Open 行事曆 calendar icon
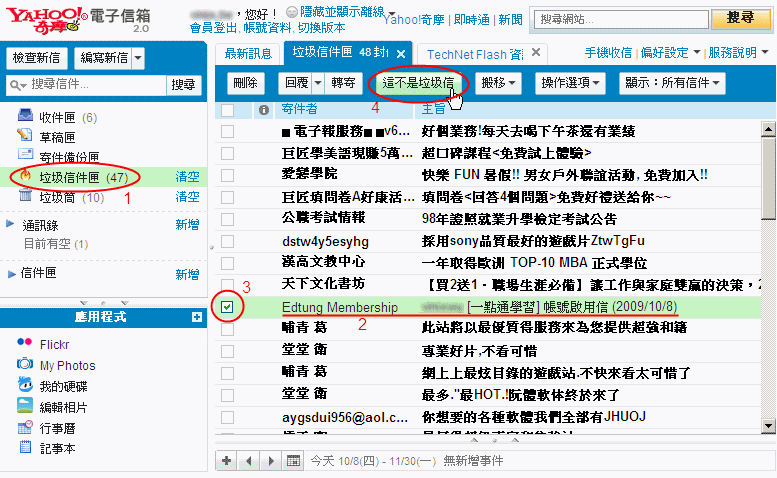Viewport: 777px width, 478px height. (x=25, y=426)
